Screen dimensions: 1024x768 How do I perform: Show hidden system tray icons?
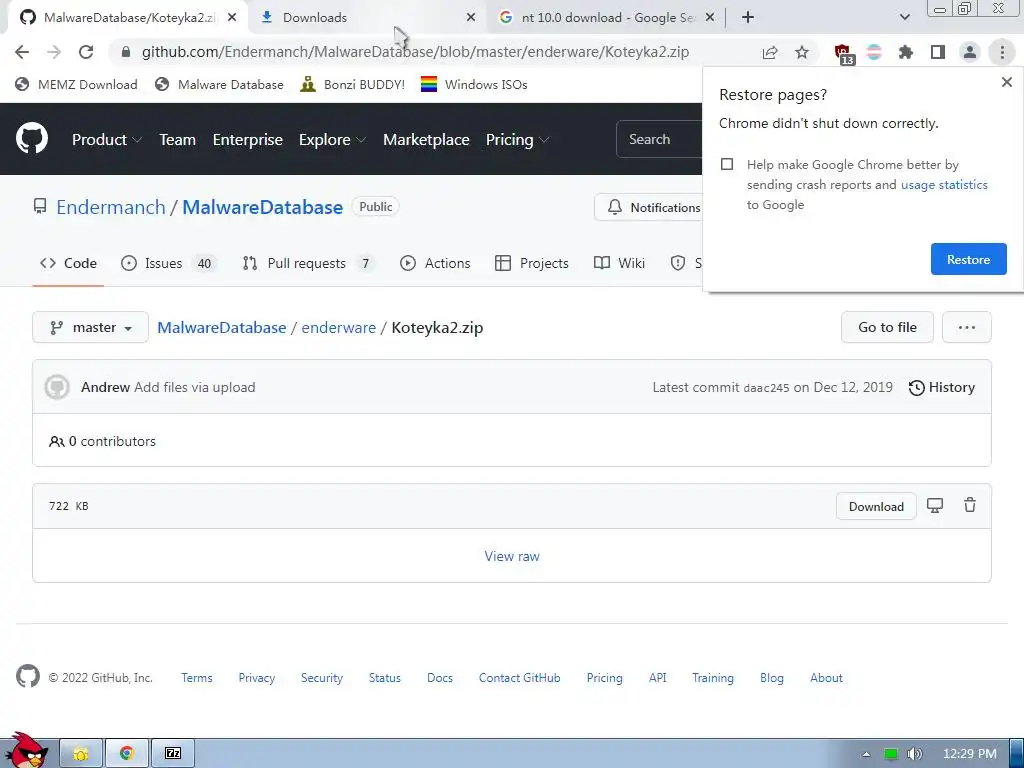[x=866, y=754]
